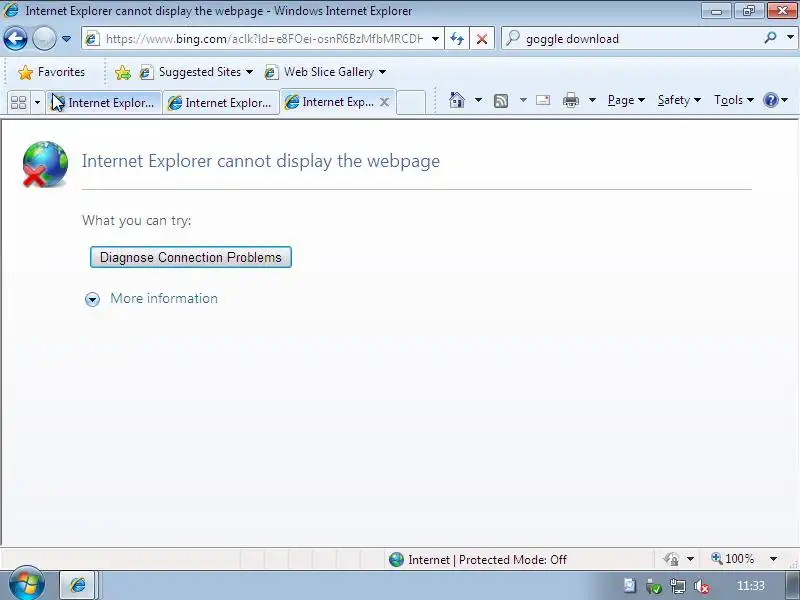800x600 pixels.
Task: Close the active tab with its X
Action: (x=385, y=102)
